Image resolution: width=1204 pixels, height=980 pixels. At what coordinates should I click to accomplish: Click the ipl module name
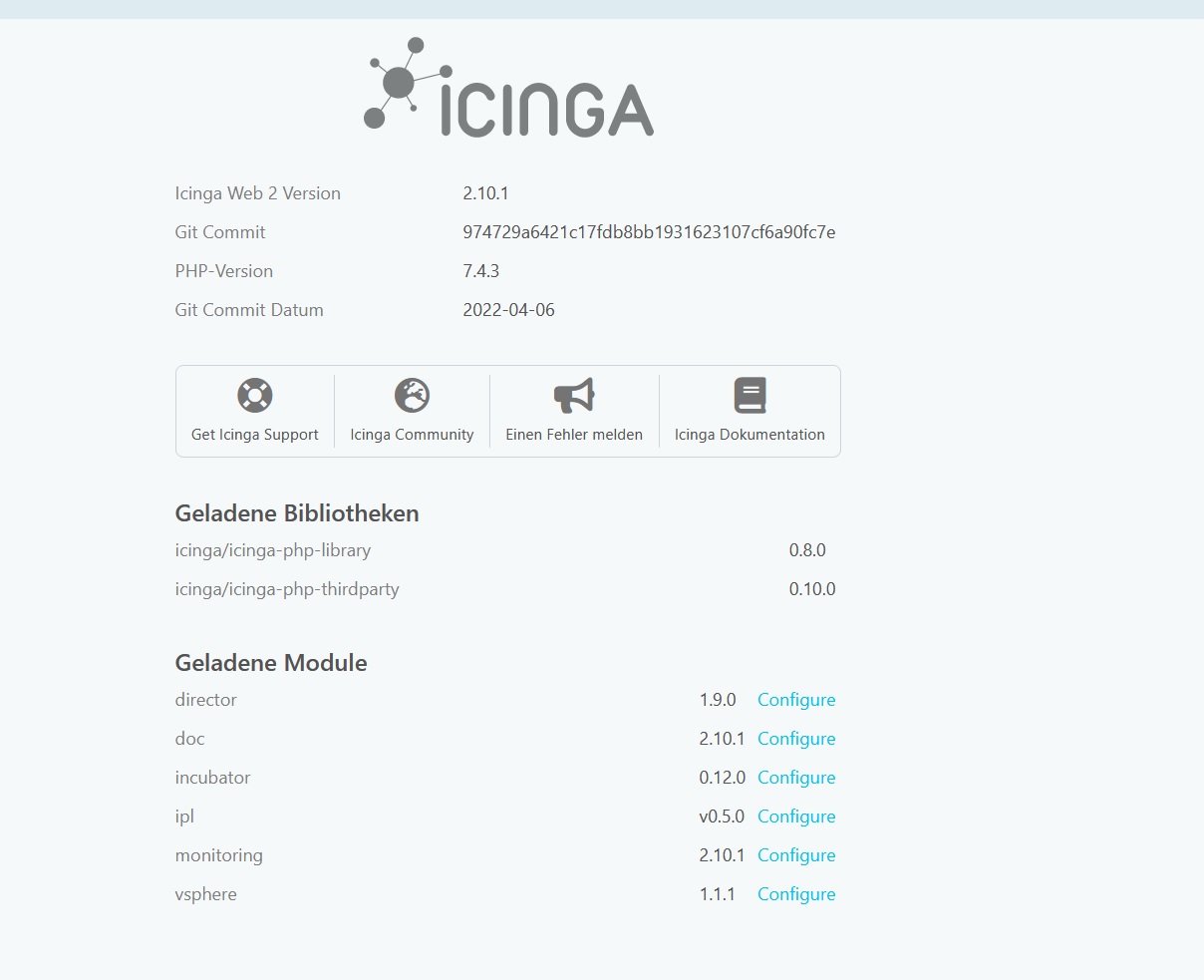[x=184, y=817]
